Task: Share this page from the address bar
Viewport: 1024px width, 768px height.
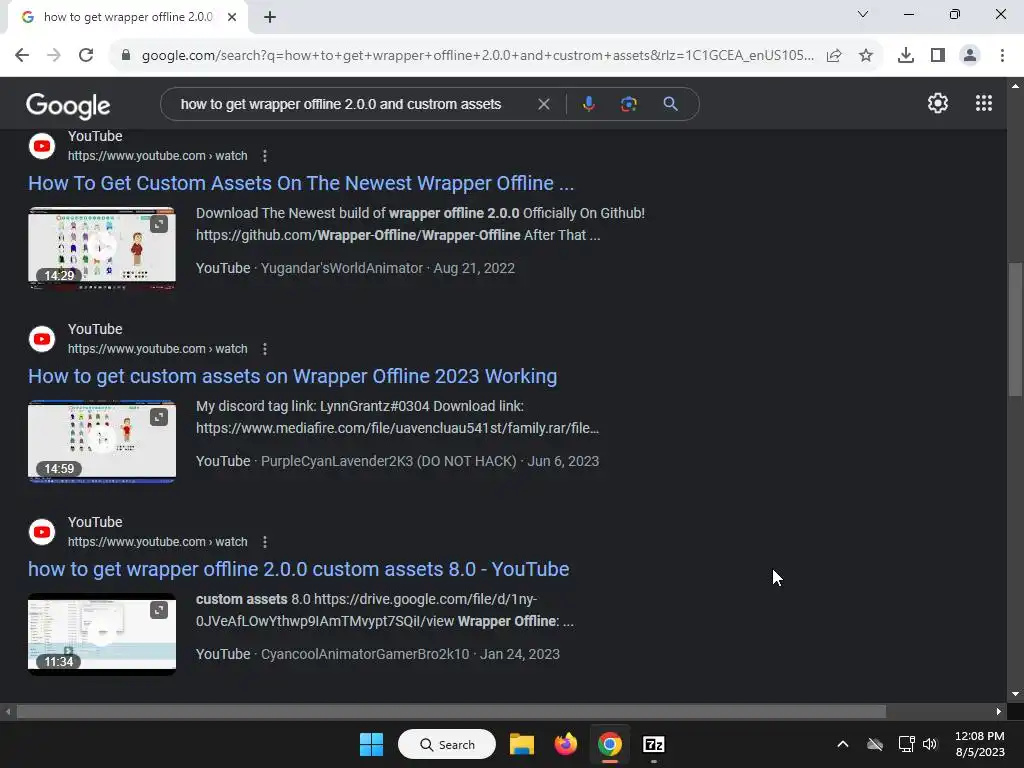Action: [834, 56]
